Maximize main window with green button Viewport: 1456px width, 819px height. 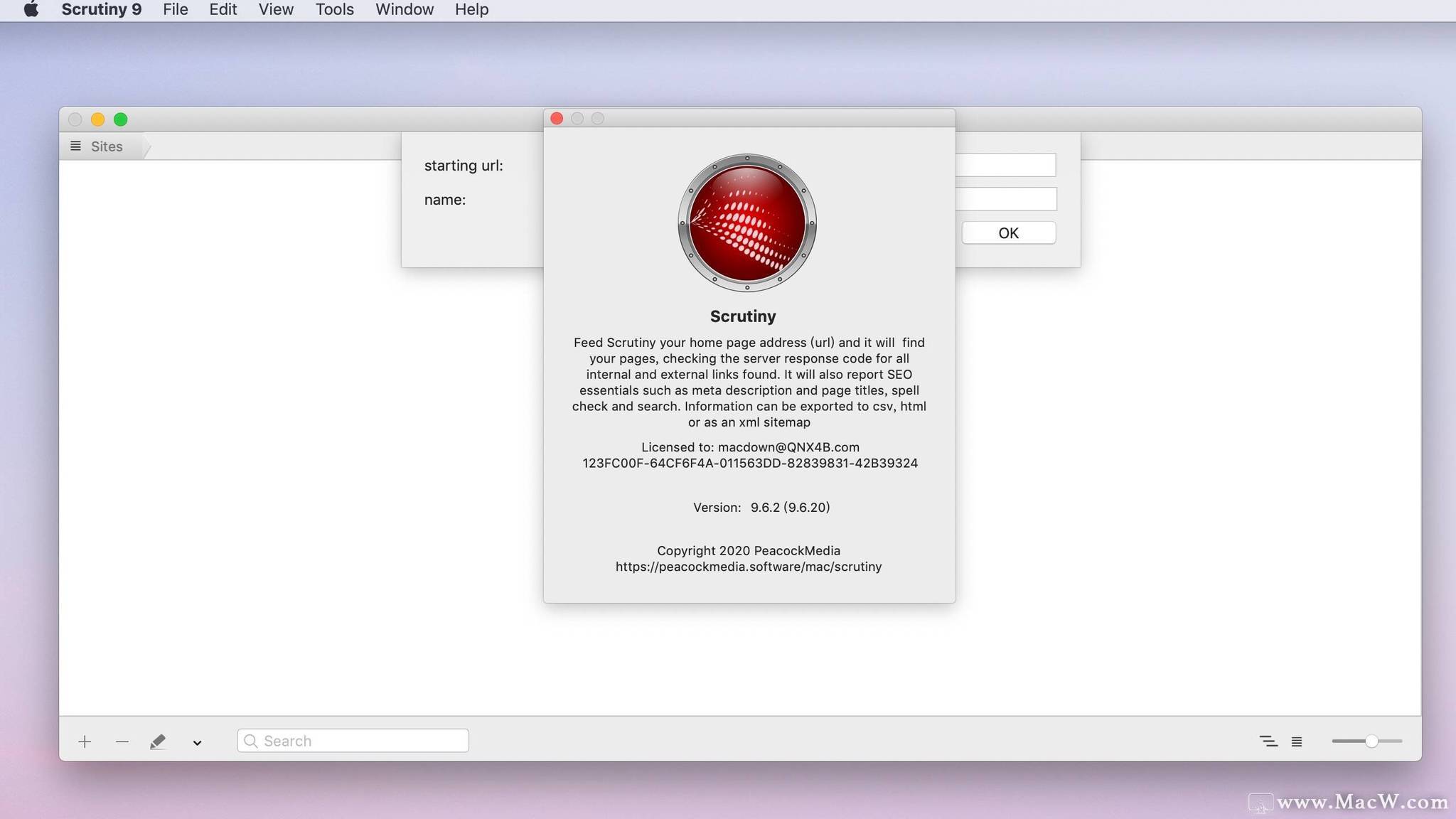(120, 119)
